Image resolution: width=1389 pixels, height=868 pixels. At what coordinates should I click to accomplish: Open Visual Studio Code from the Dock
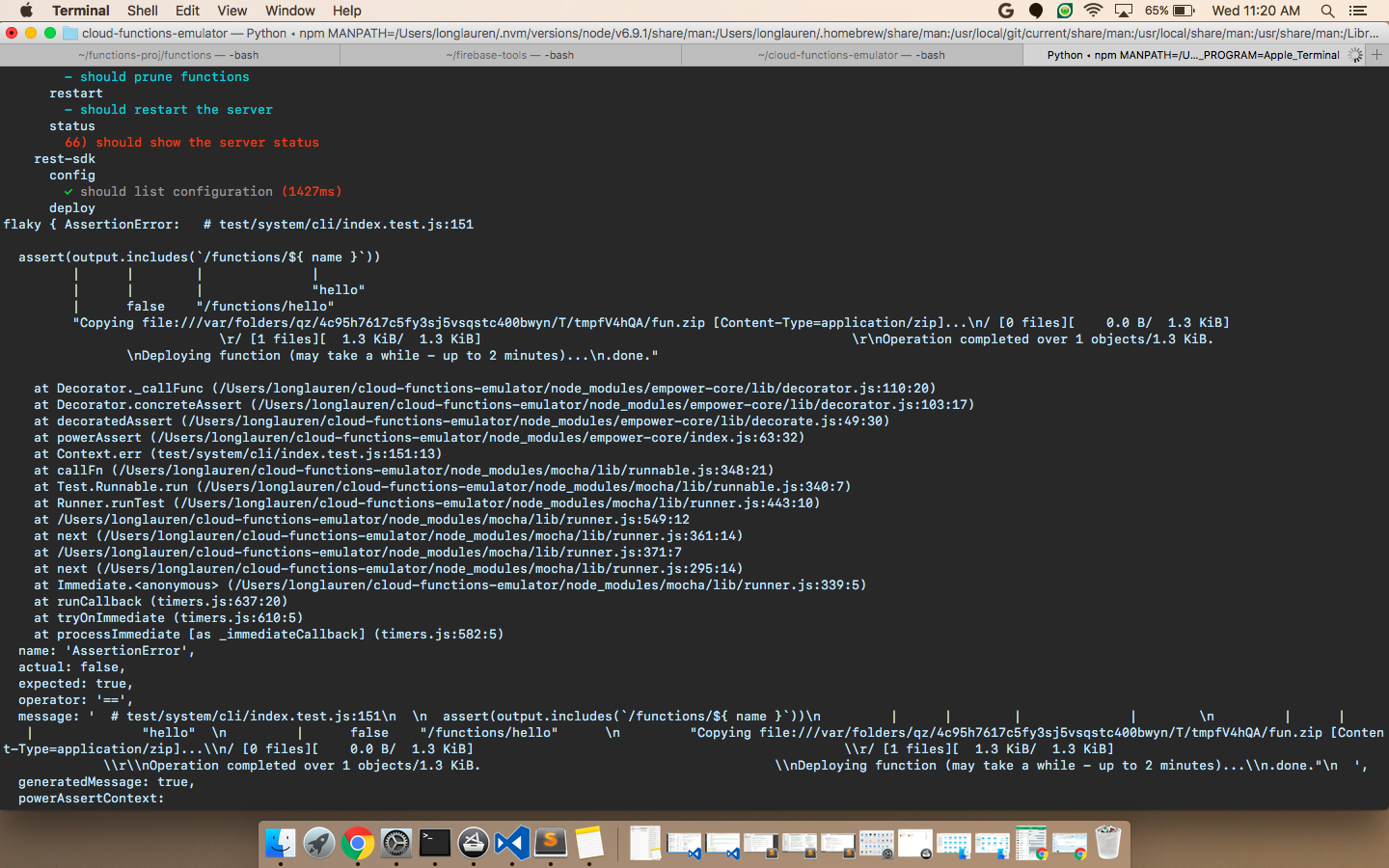pyautogui.click(x=512, y=843)
